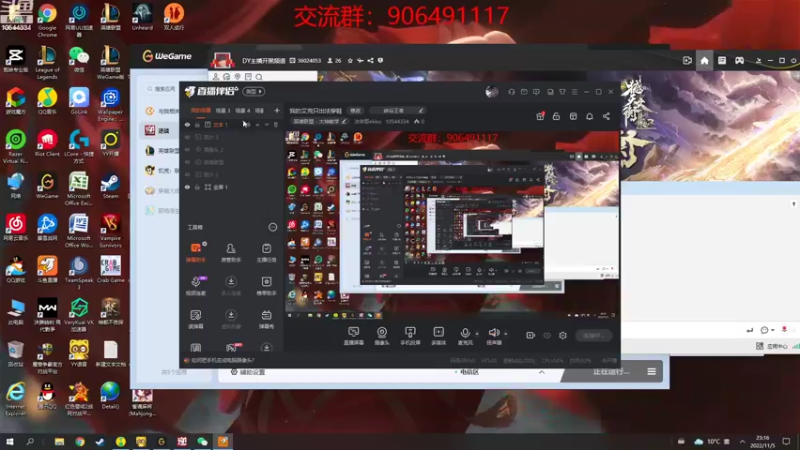
Task: Click the share icon in streaming companion
Action: click(606, 116)
